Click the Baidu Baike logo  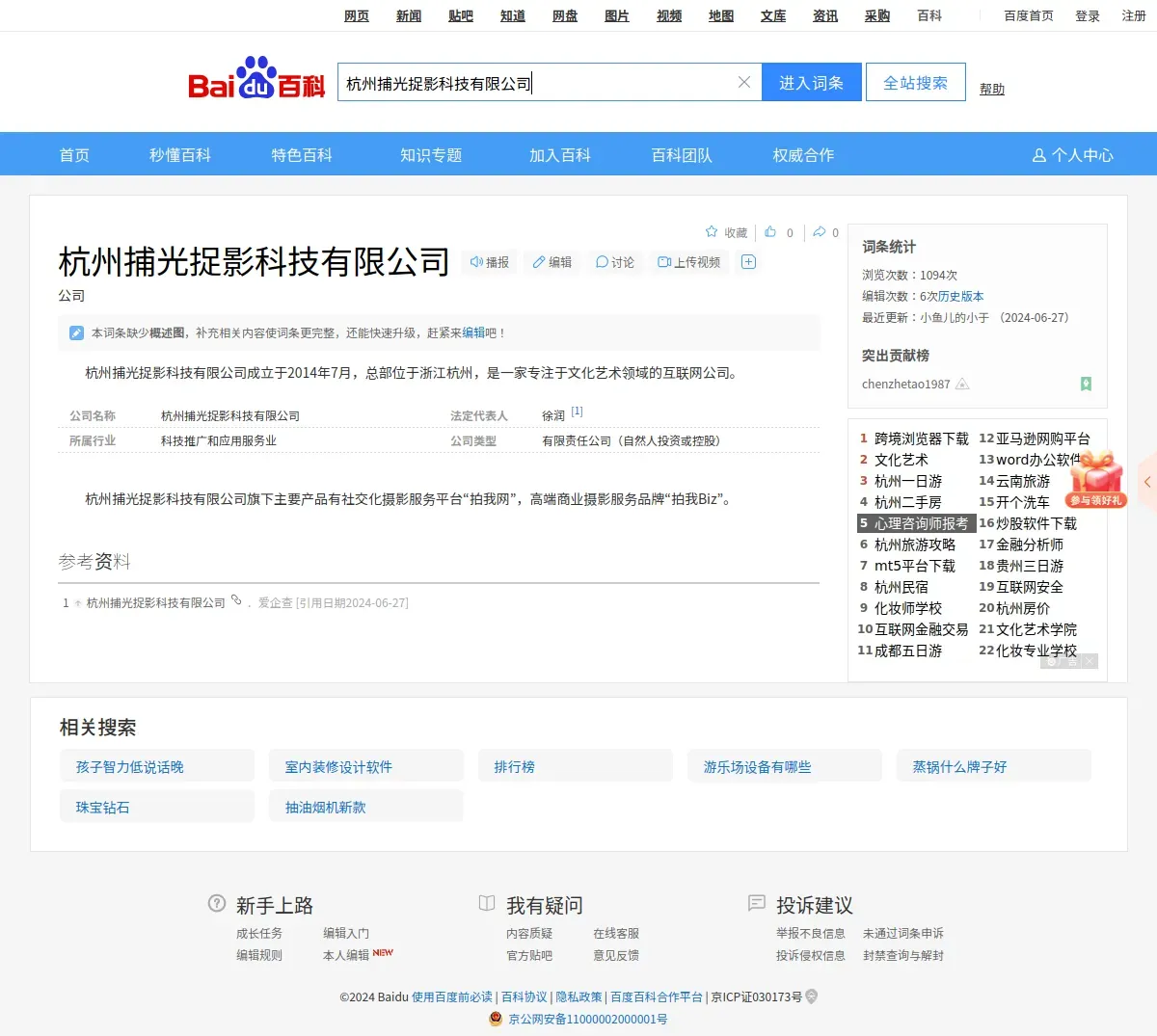coord(256,78)
